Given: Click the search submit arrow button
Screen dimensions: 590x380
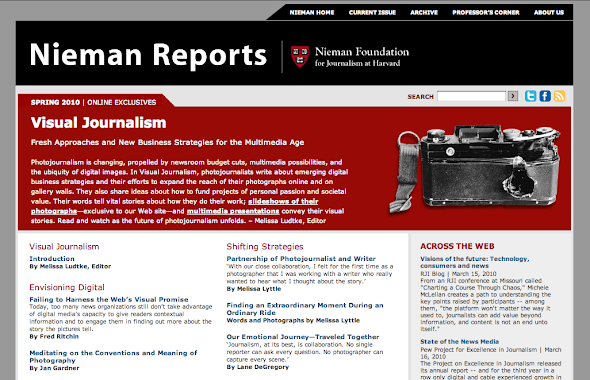Looking at the screenshot, I should pyautogui.click(x=512, y=96).
